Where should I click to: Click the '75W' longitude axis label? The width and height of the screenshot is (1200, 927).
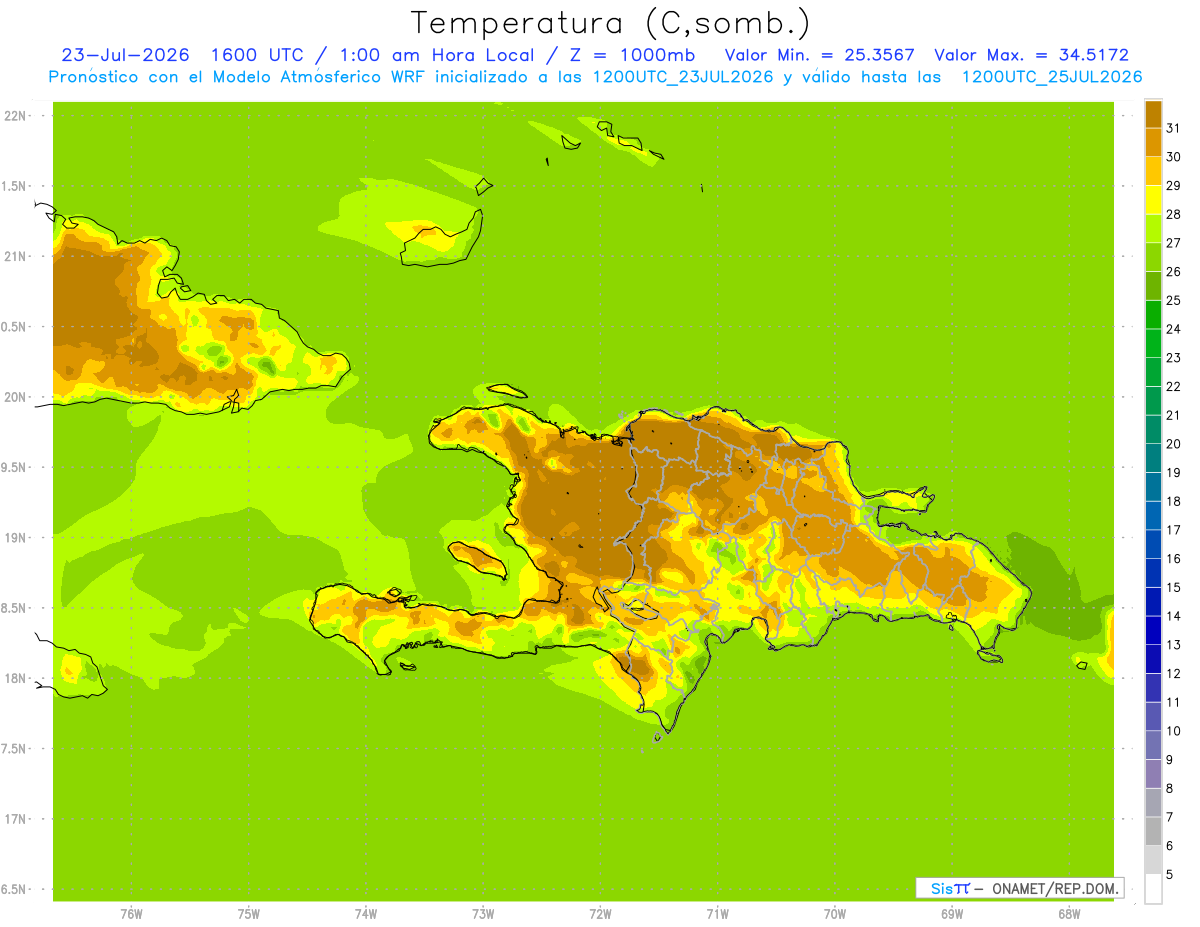pos(248,914)
